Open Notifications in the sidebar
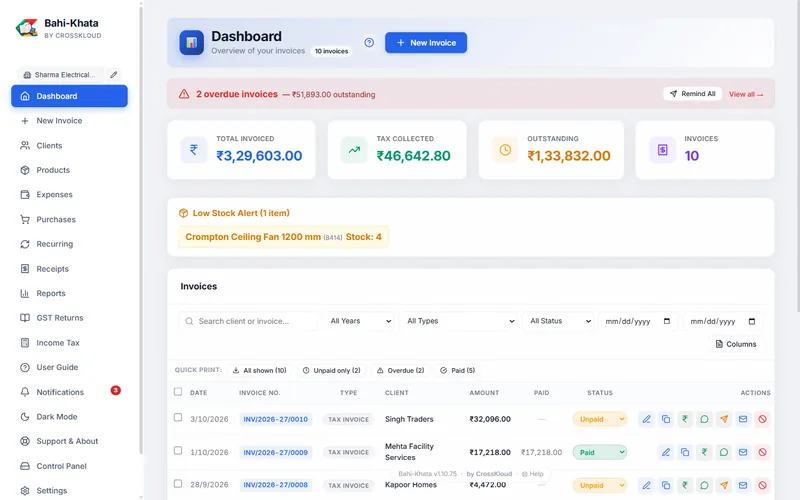The image size is (800, 500). click(x=69, y=392)
